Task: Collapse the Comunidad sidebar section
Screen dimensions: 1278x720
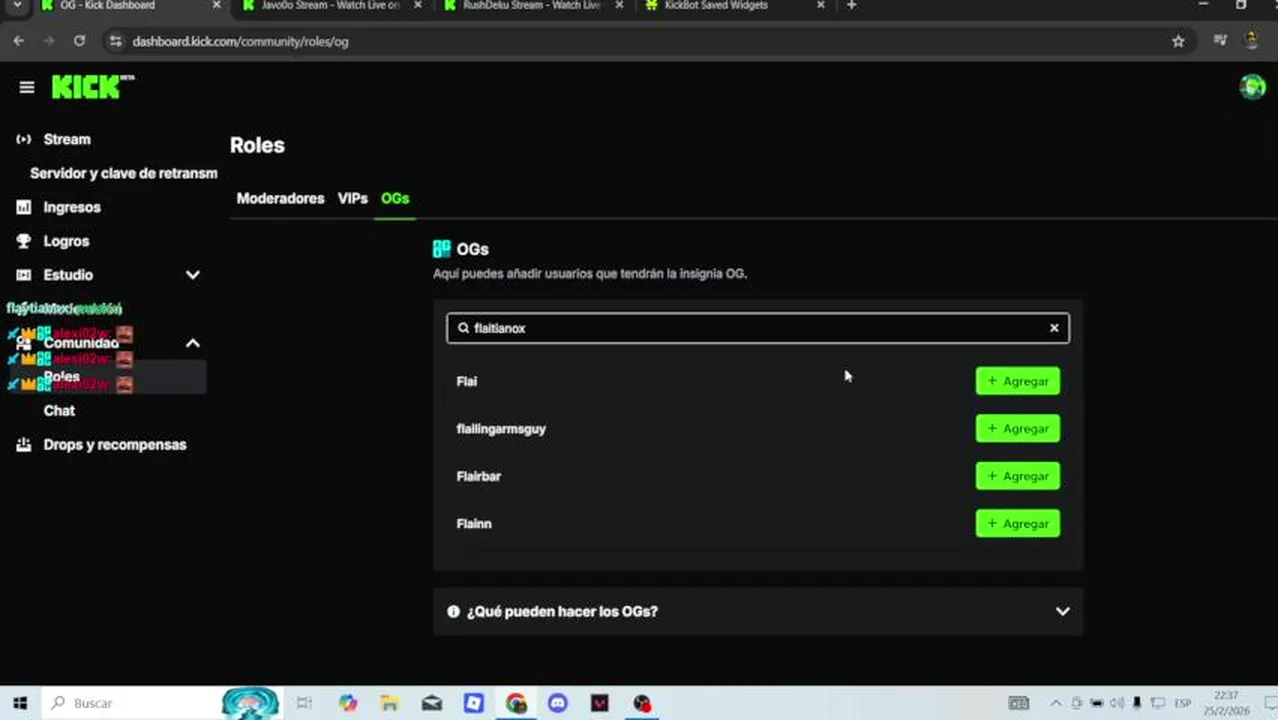Action: pyautogui.click(x=193, y=343)
